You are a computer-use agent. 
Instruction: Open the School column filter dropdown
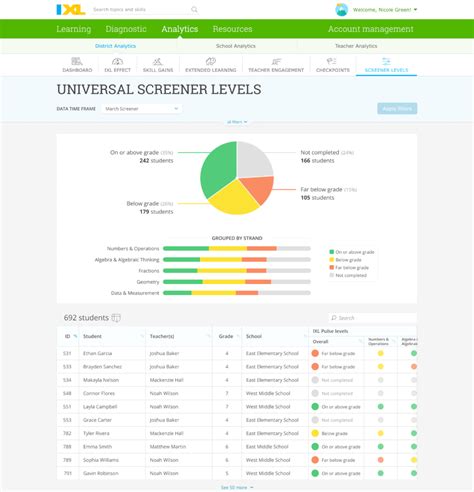[305, 336]
